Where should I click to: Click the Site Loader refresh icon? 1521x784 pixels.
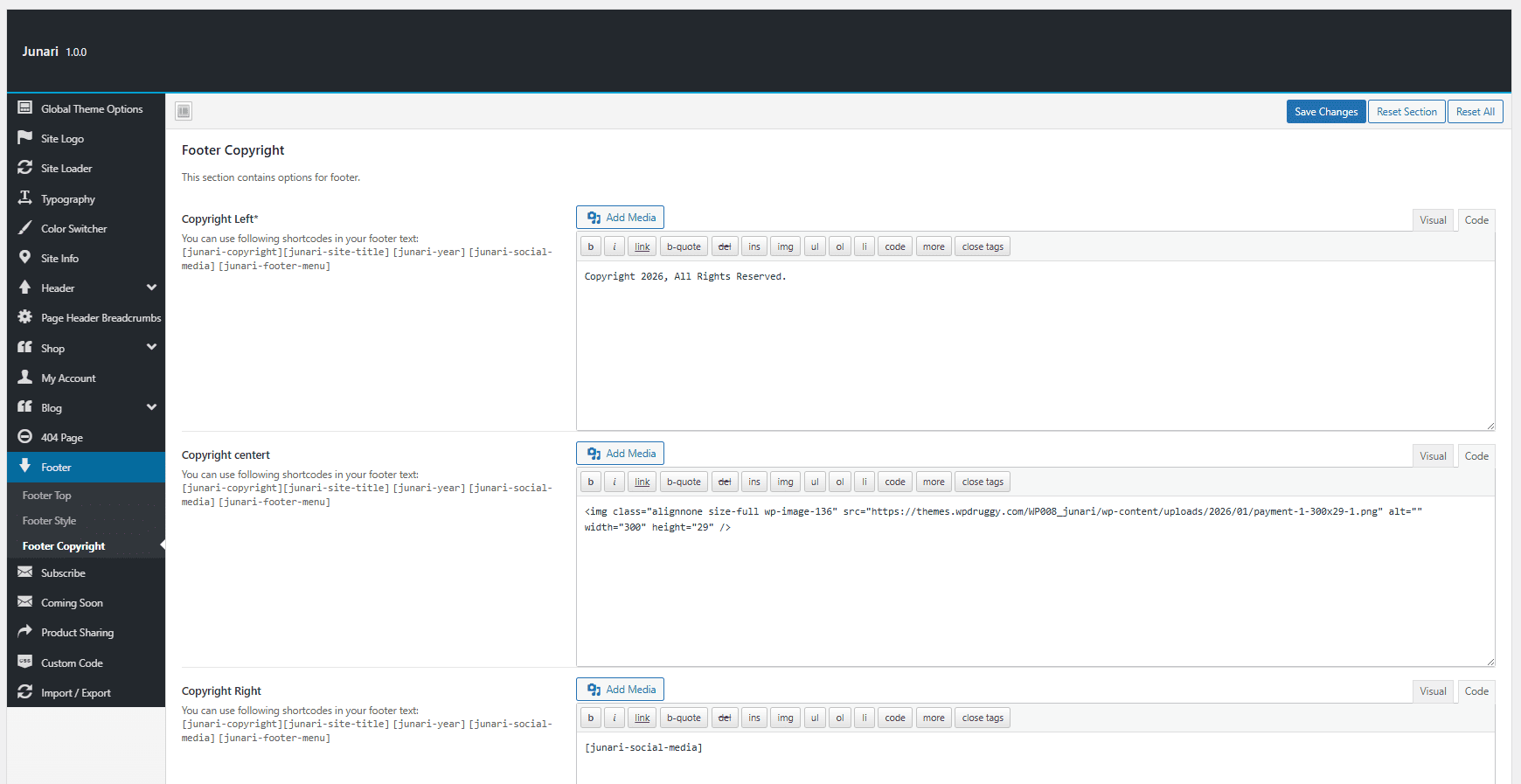[25, 168]
